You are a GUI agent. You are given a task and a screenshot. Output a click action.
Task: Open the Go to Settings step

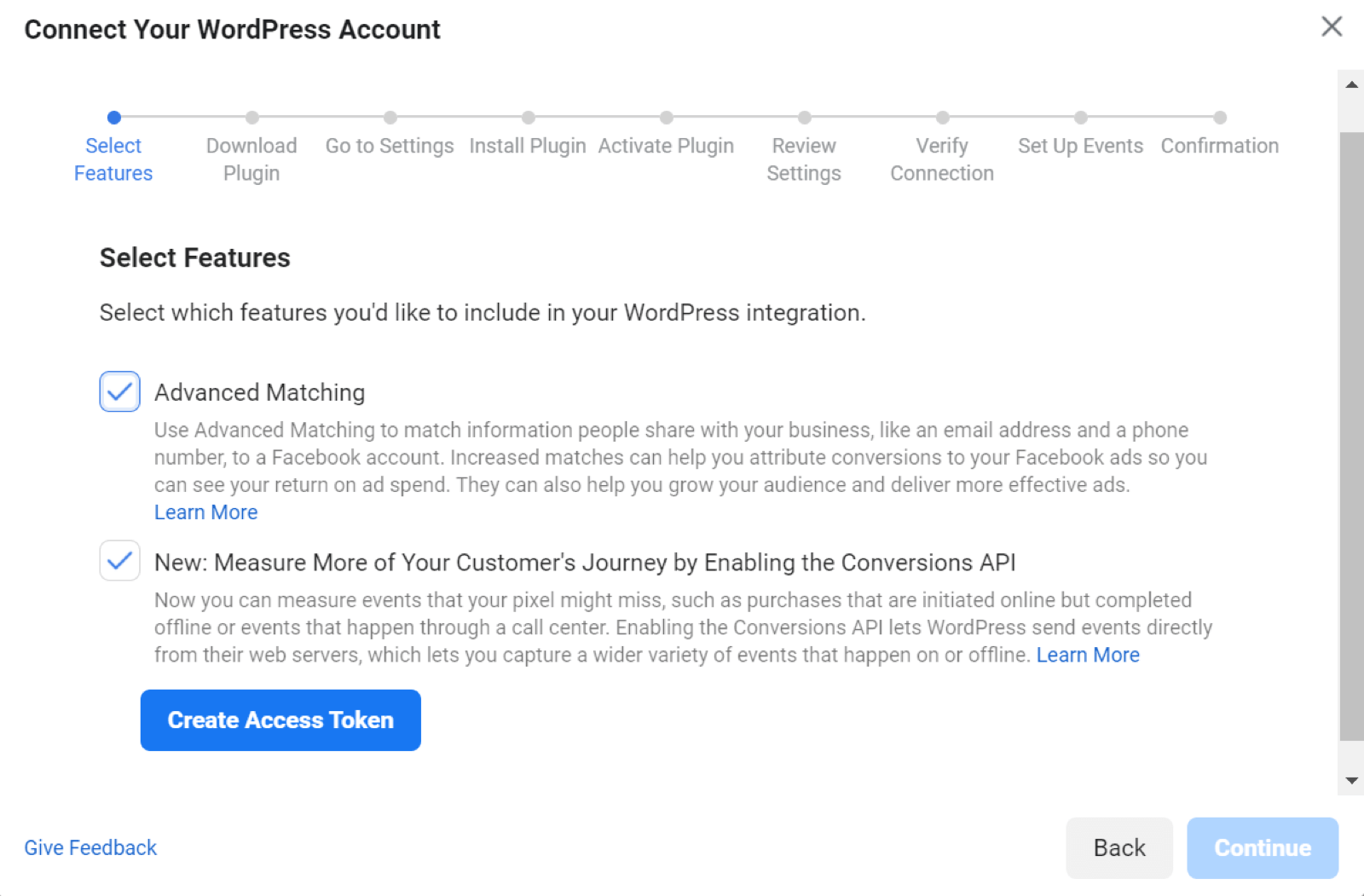[390, 118]
